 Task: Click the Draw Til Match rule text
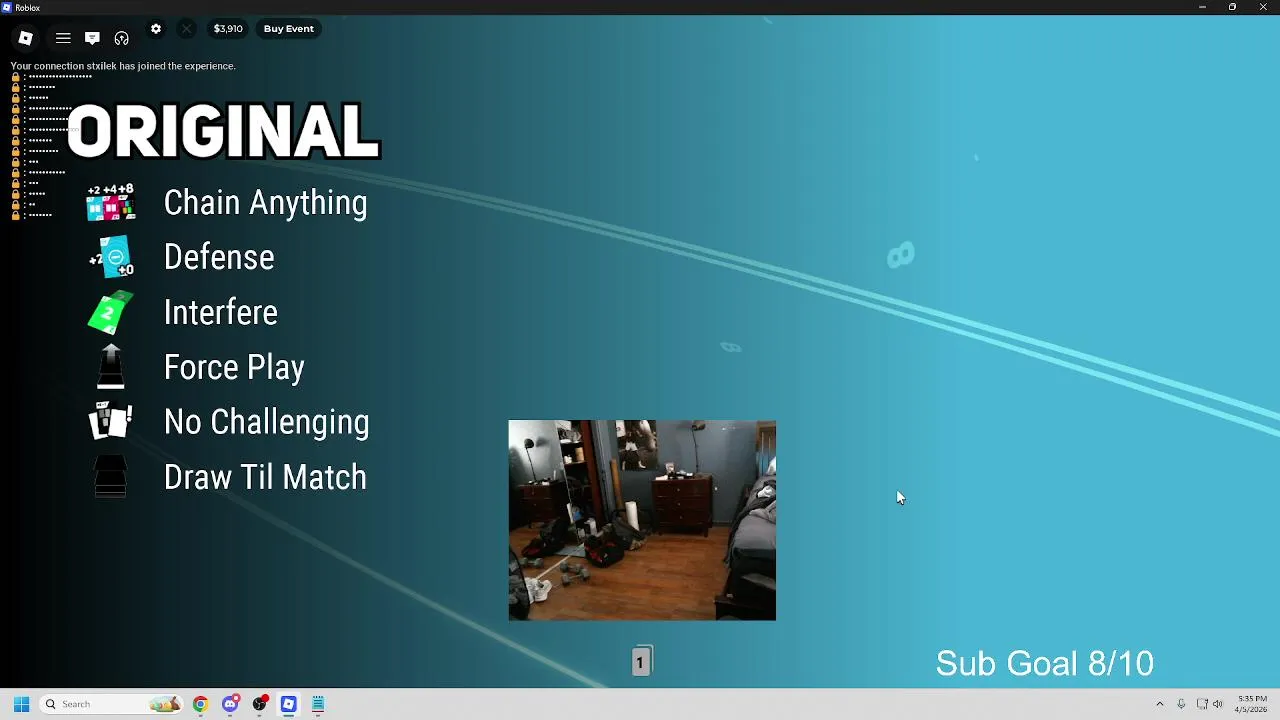coord(265,477)
